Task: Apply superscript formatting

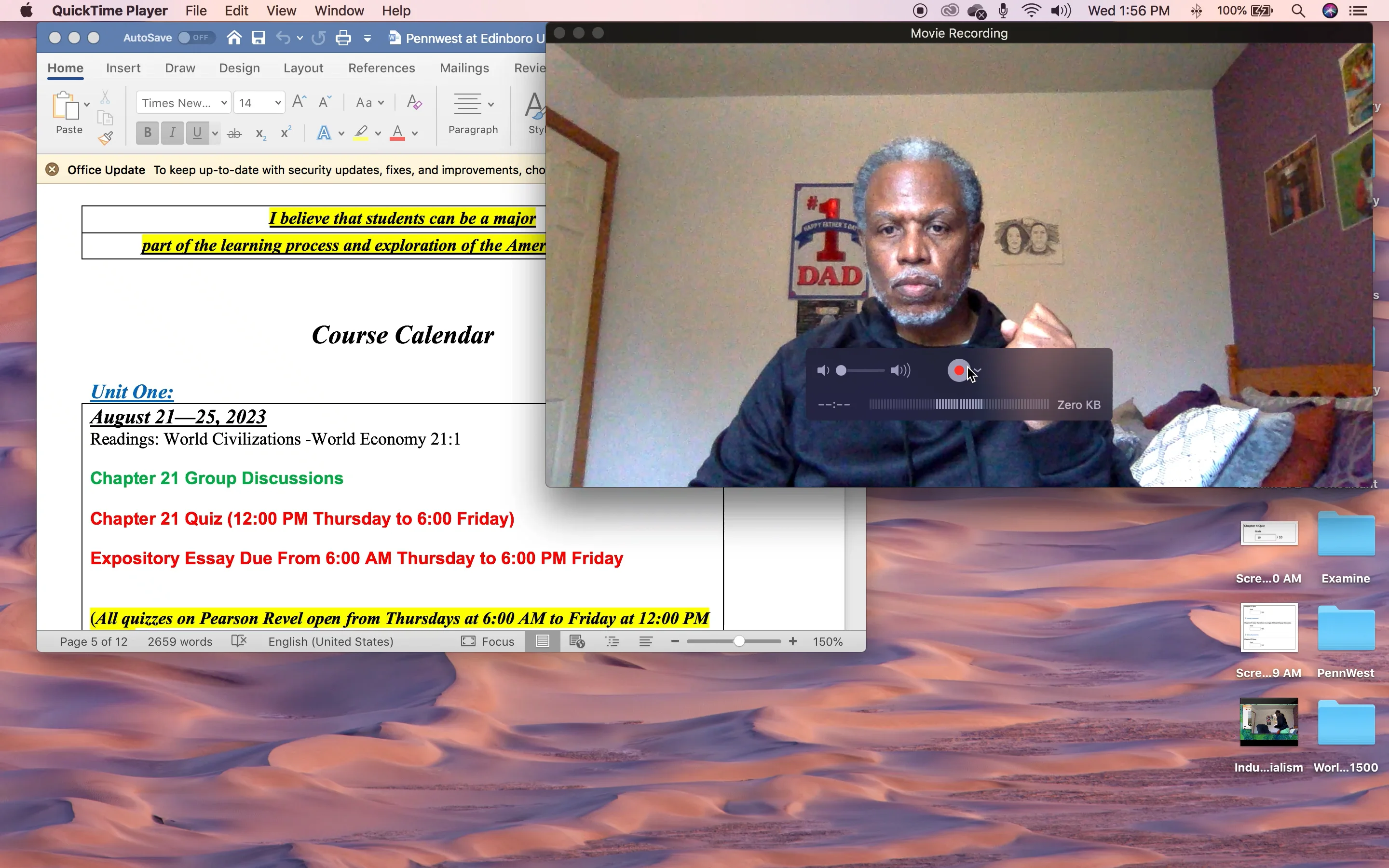Action: (286, 133)
